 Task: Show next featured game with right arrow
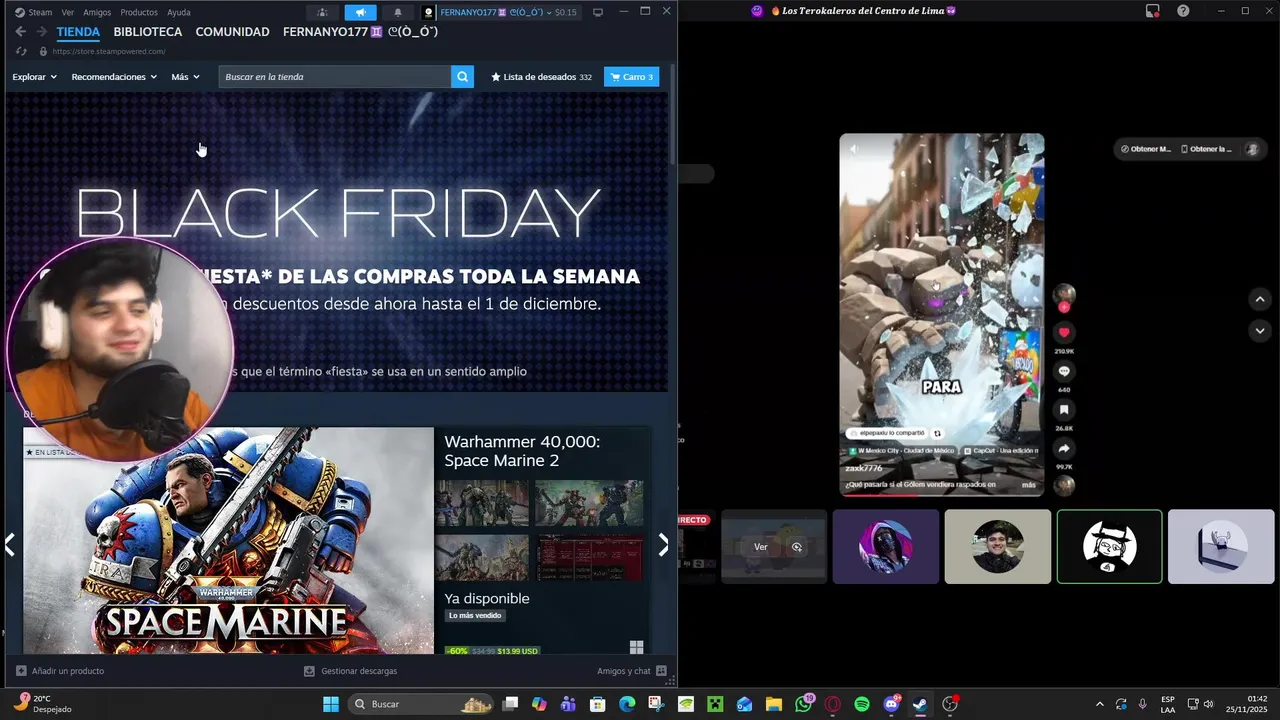(x=662, y=544)
